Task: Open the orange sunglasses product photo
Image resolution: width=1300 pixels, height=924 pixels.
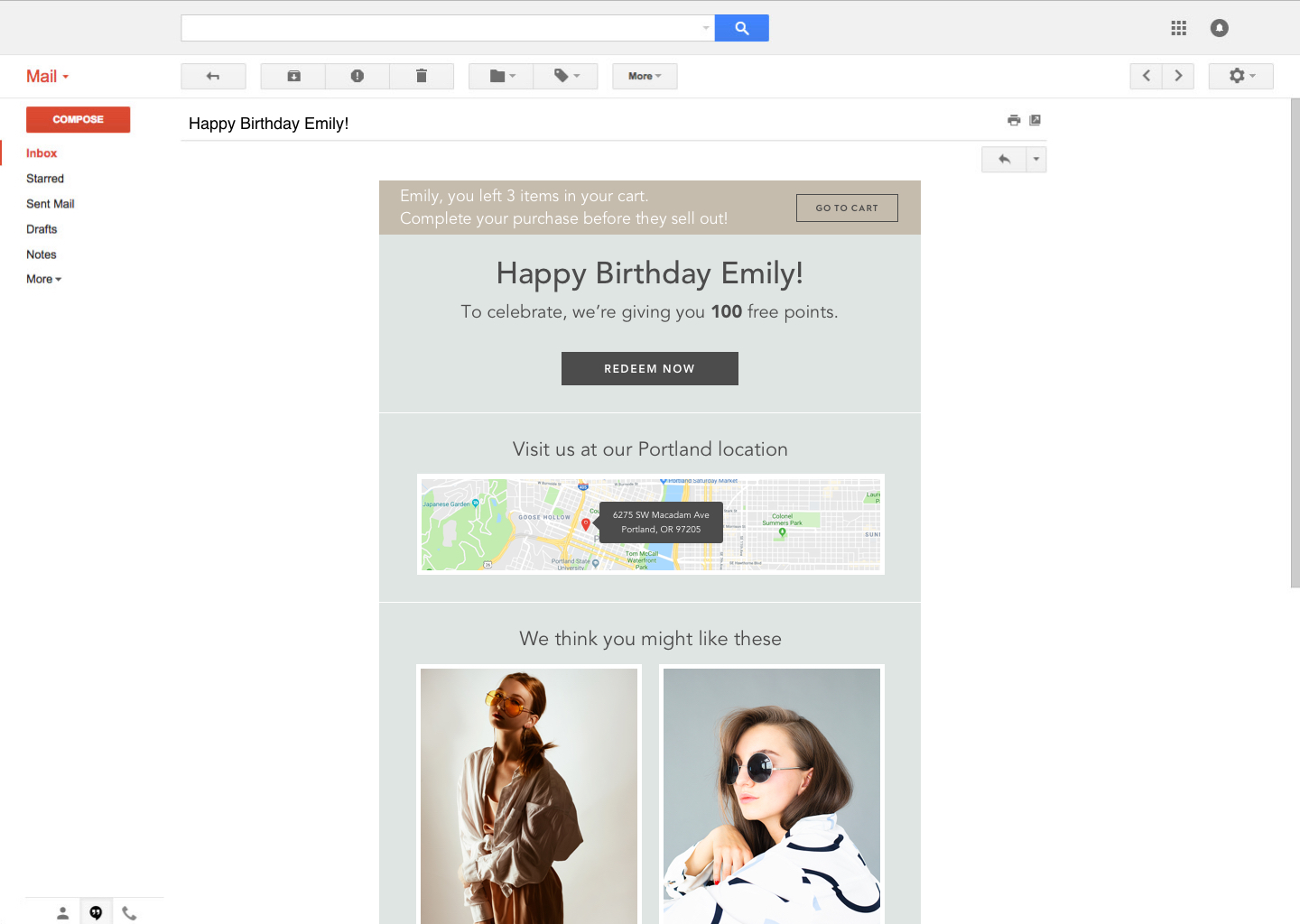Action: click(529, 796)
